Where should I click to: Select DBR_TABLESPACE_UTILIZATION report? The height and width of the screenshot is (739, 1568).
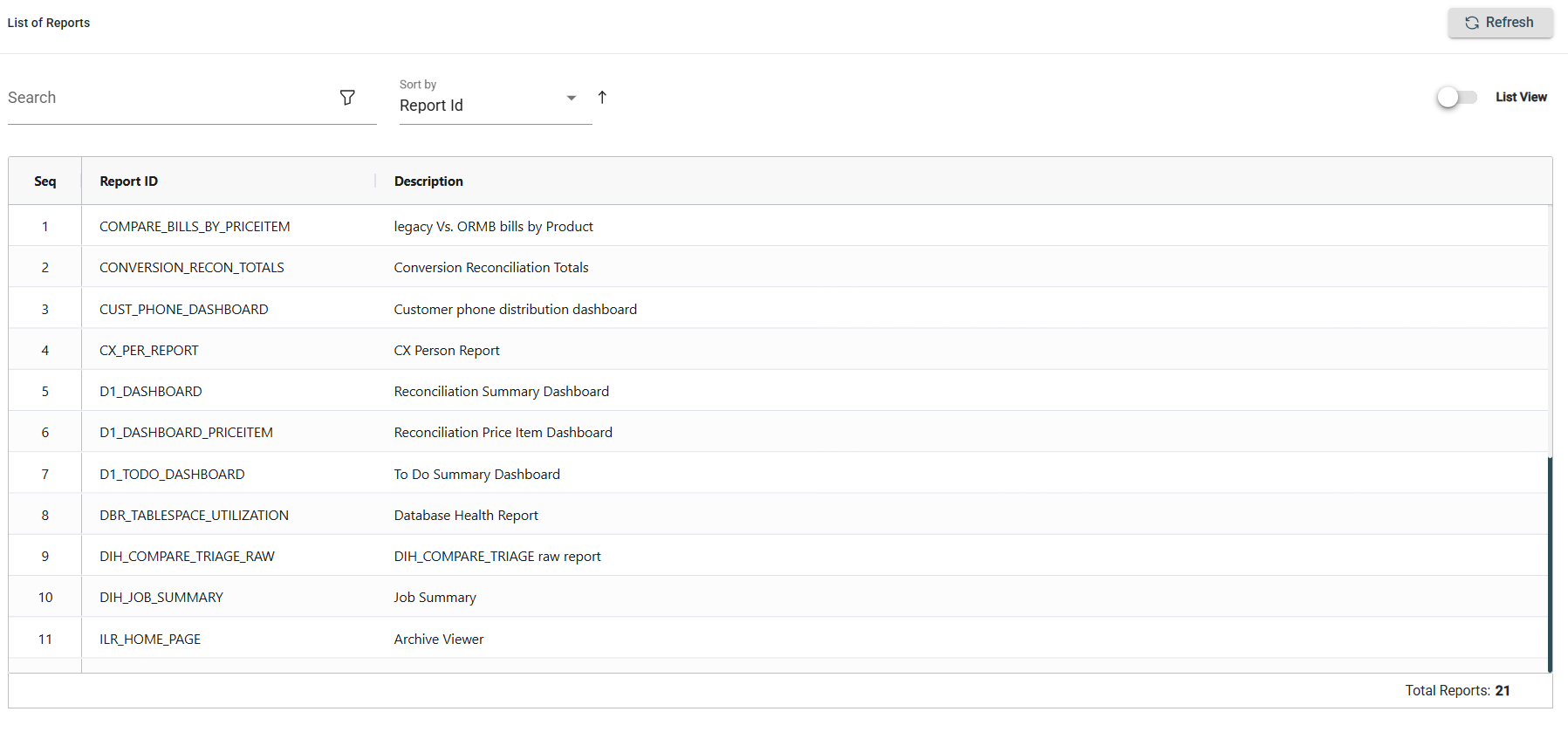(x=194, y=516)
